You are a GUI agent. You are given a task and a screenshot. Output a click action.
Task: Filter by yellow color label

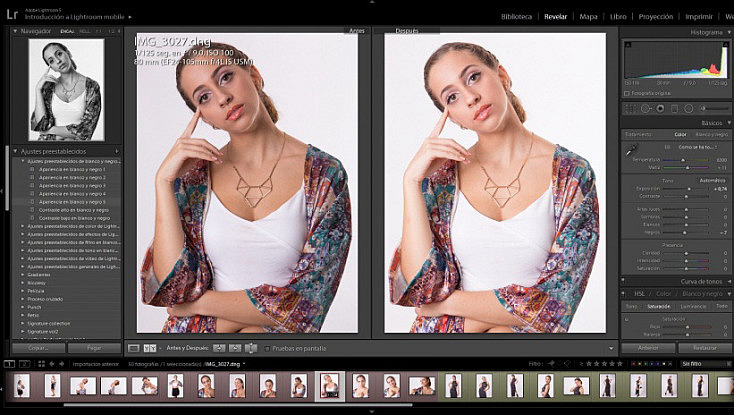pyautogui.click(x=640, y=364)
